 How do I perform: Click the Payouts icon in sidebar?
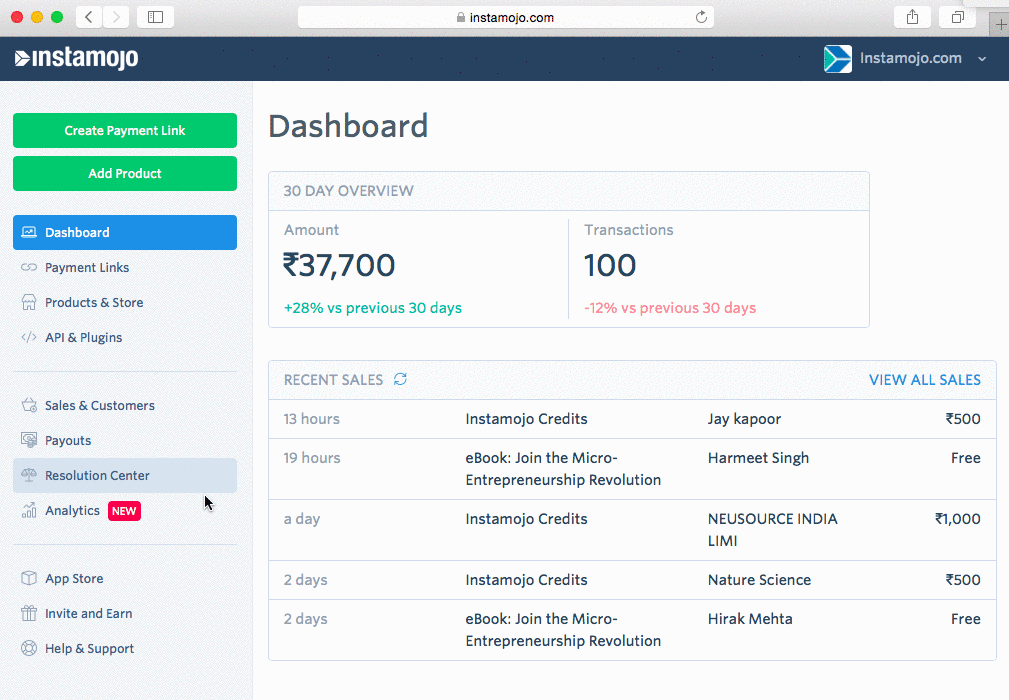(29, 441)
